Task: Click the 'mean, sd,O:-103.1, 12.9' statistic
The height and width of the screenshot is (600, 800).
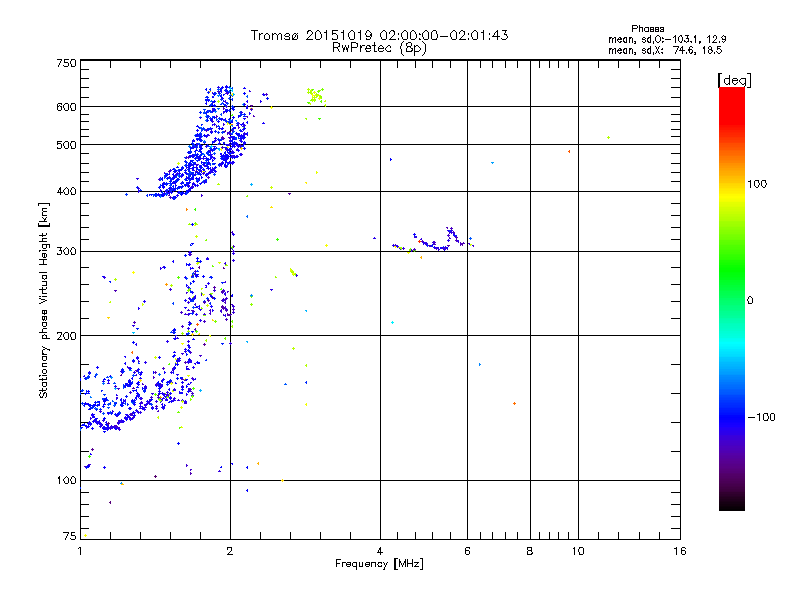Action: (x=667, y=39)
